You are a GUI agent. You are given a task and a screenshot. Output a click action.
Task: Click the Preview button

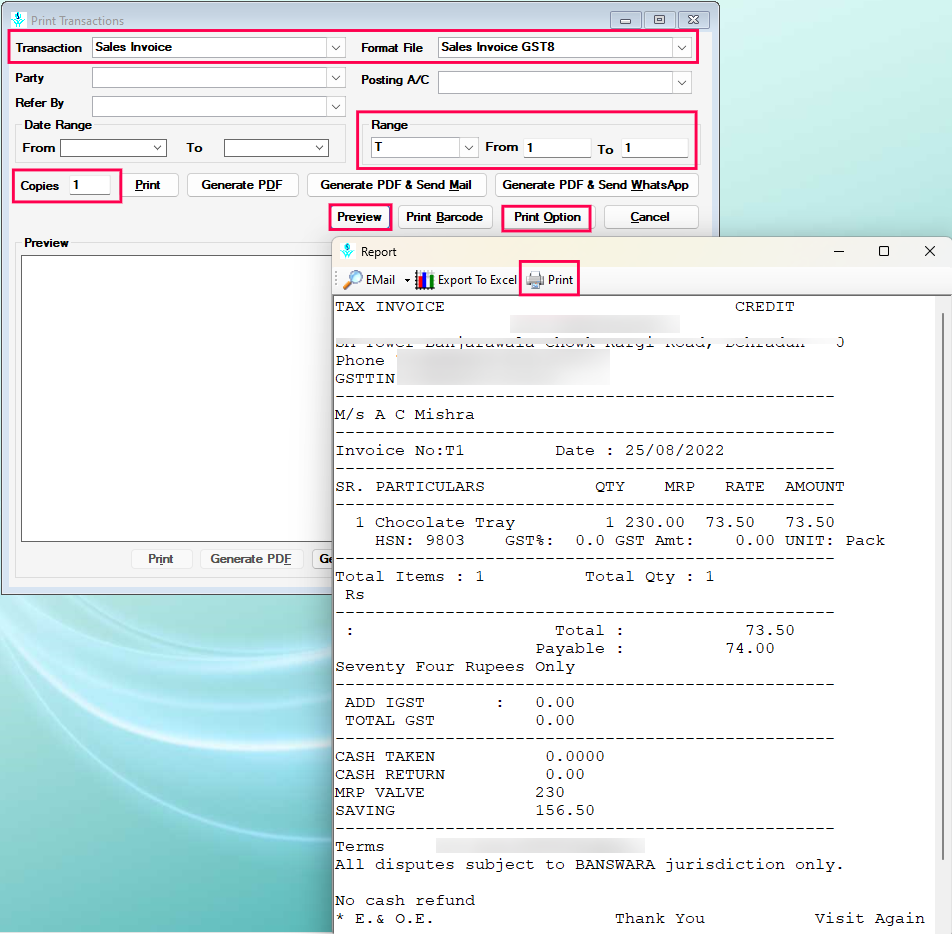tap(359, 217)
